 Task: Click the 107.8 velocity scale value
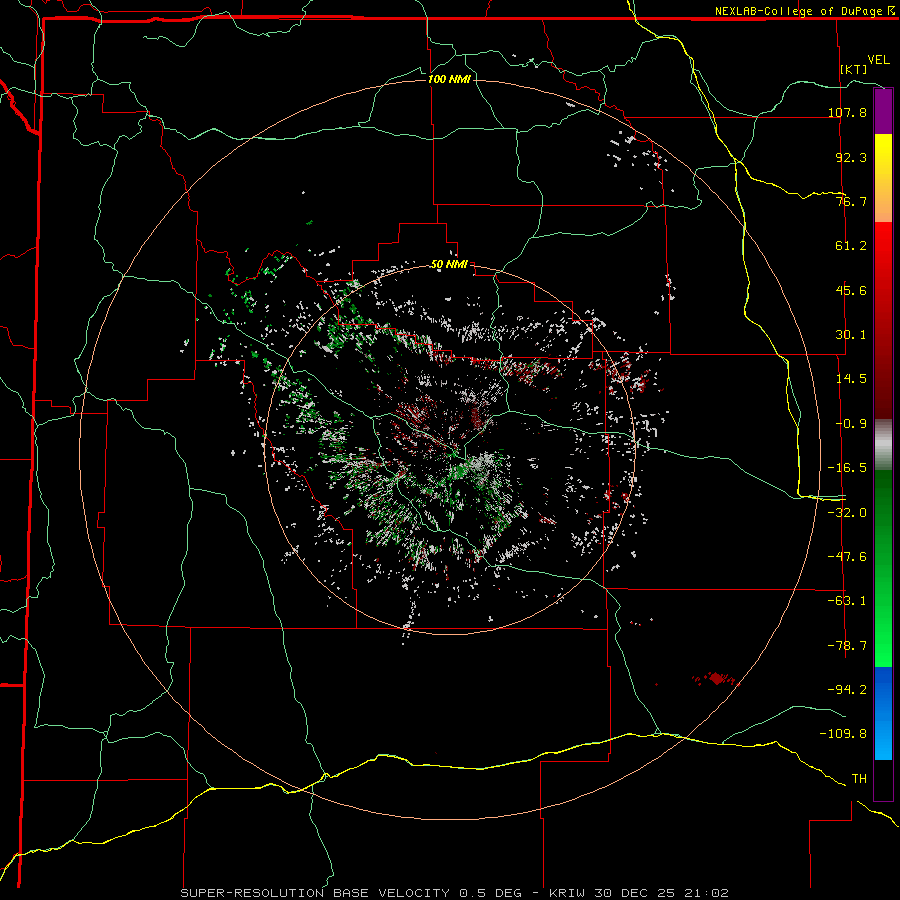847,112
